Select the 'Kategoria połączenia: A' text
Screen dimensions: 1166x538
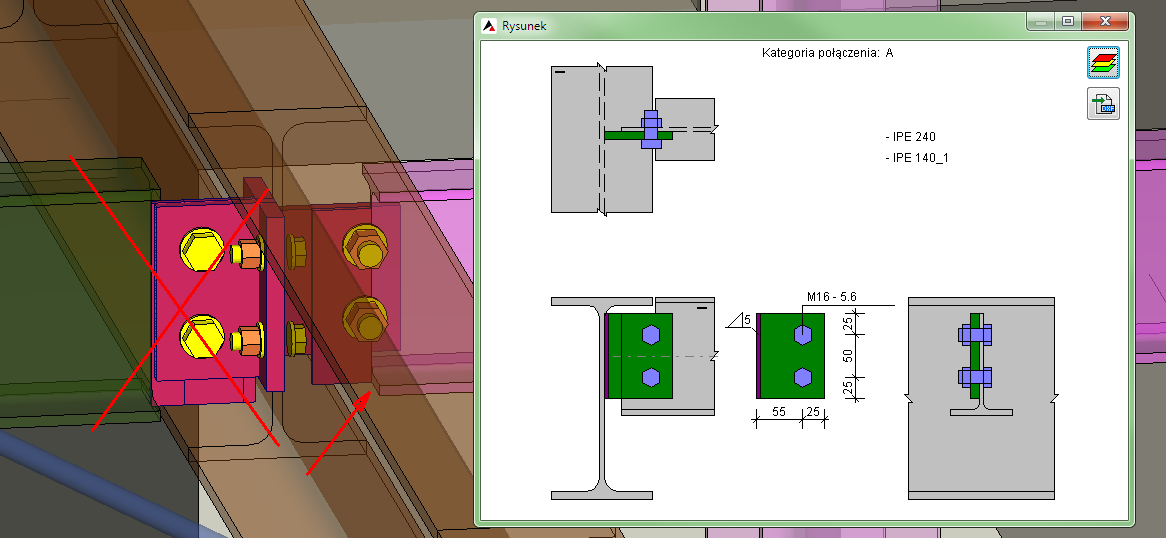pos(828,53)
